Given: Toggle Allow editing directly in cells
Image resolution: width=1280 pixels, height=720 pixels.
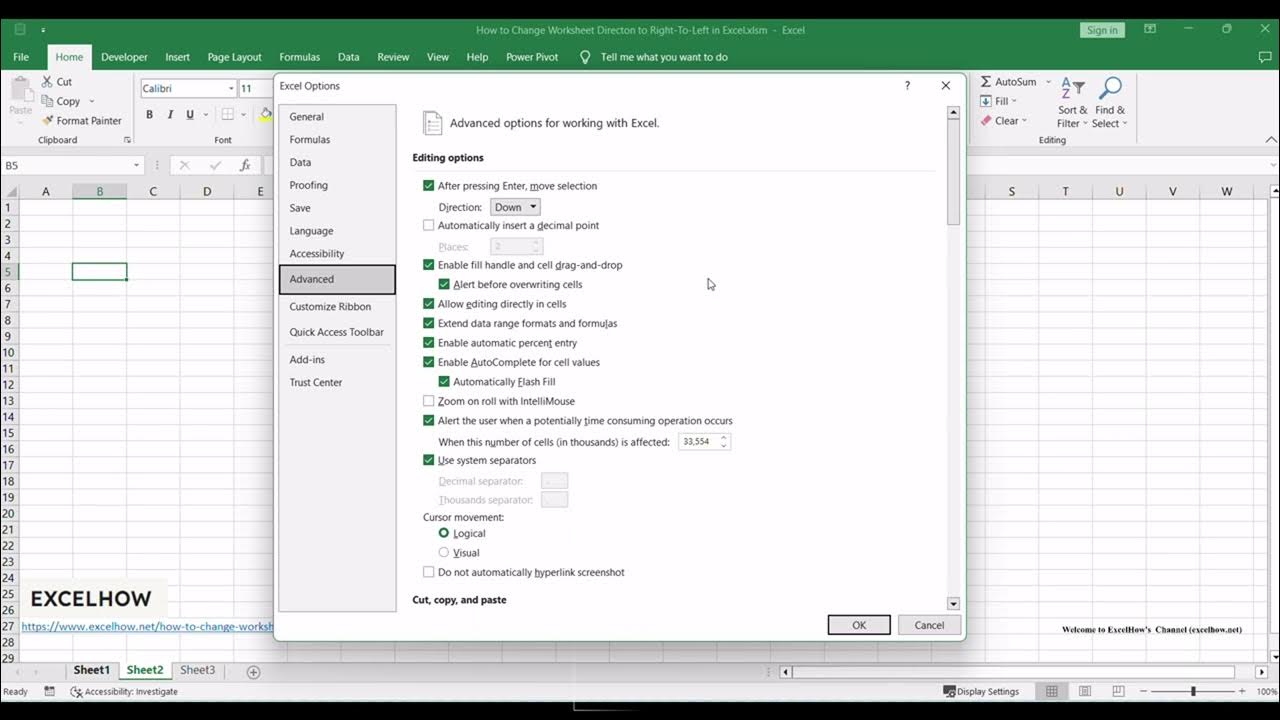Looking at the screenshot, I should 429,304.
